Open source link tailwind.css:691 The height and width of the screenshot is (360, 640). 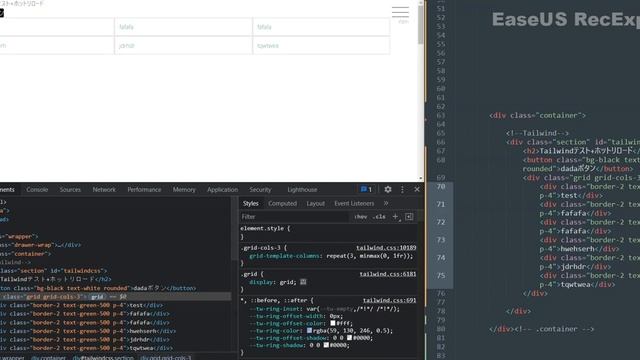389,300
